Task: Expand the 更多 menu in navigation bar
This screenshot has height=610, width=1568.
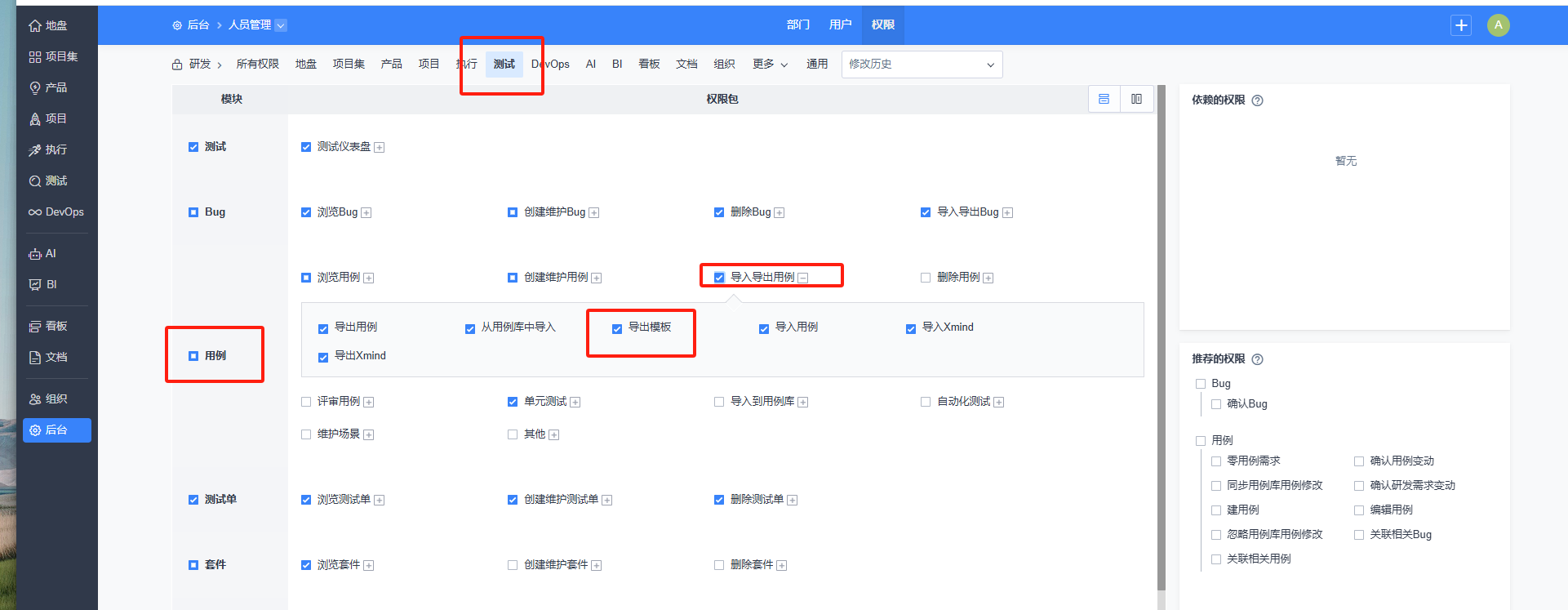Action: coord(769,65)
